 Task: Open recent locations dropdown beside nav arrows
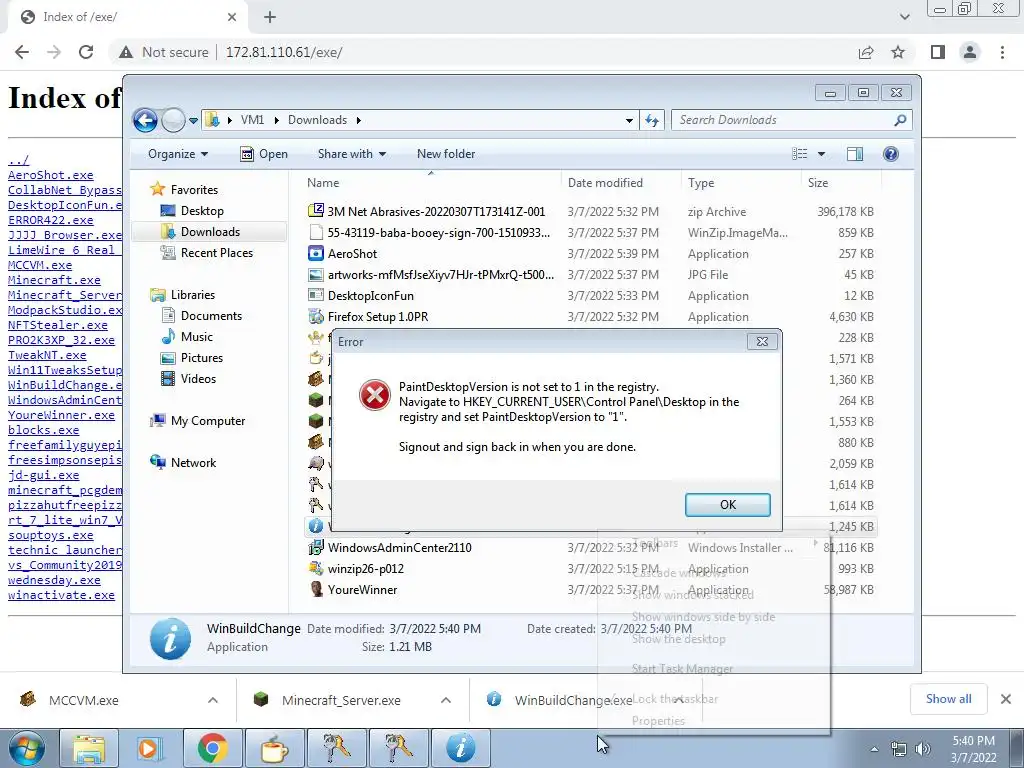click(193, 121)
